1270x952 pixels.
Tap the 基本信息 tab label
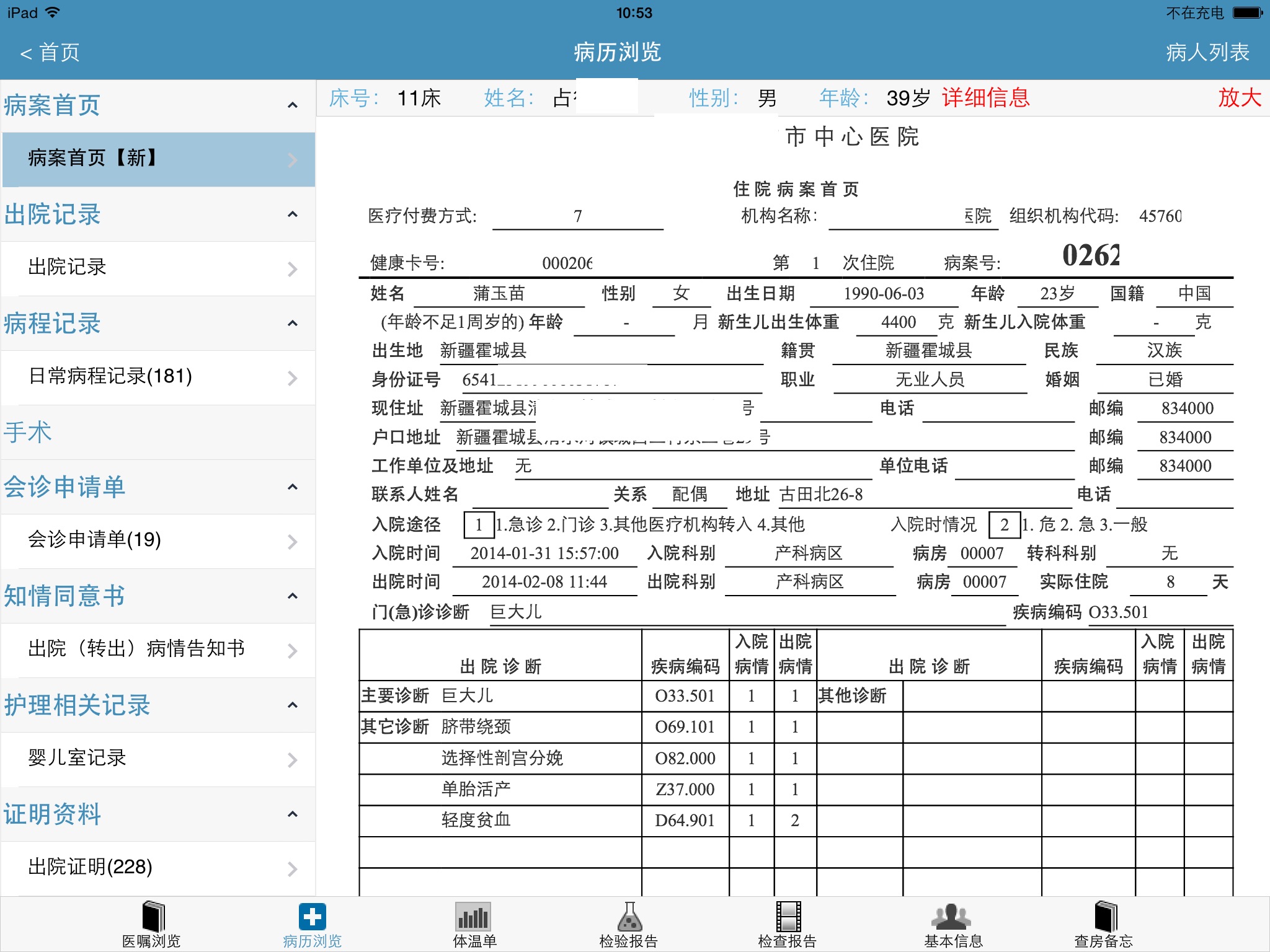[953, 941]
